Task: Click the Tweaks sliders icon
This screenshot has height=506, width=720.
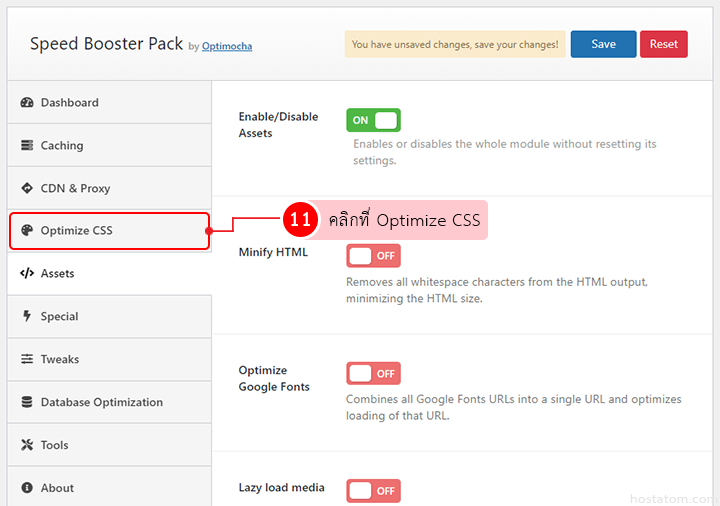Action: 27,359
